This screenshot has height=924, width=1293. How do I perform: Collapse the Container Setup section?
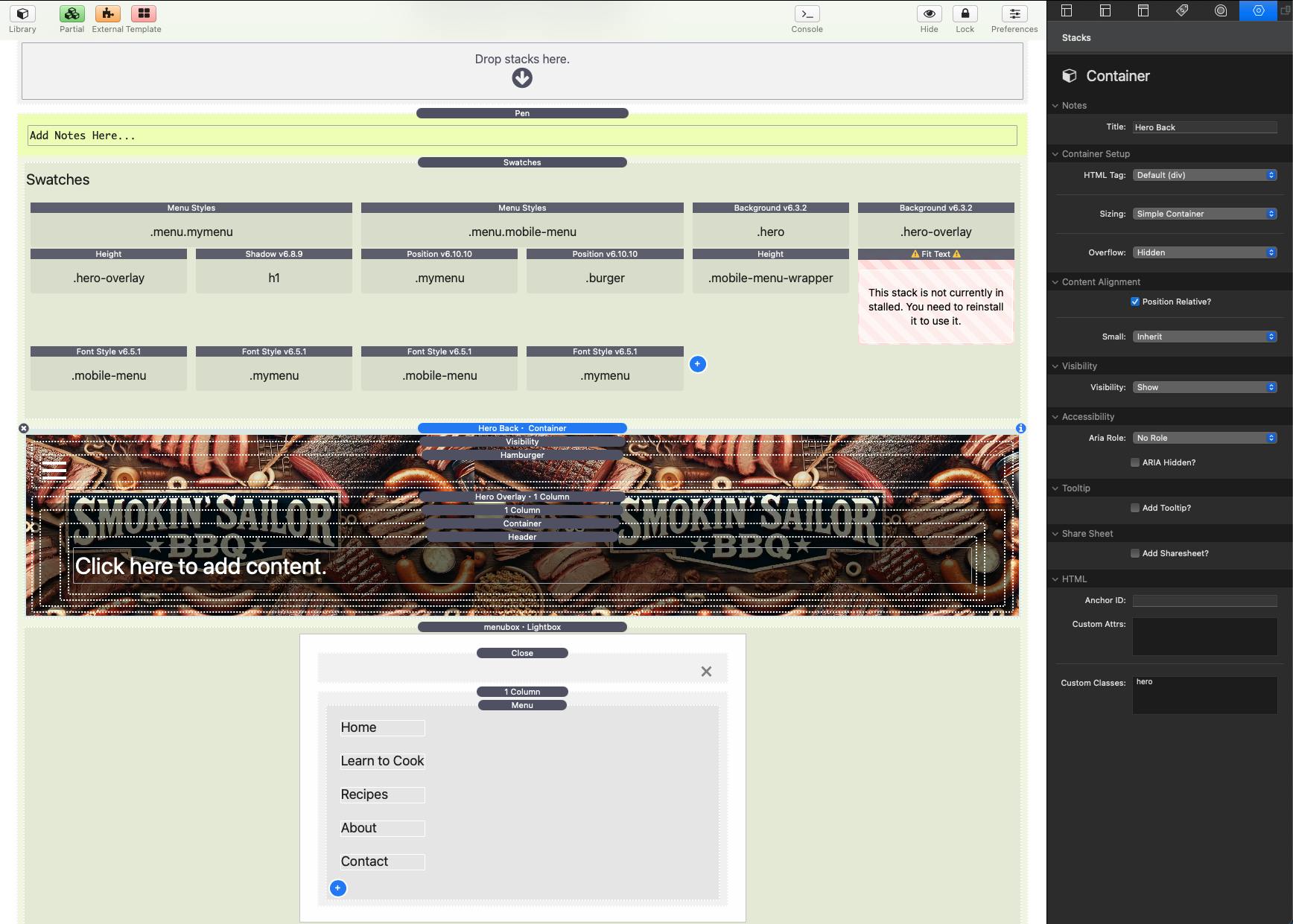(x=1055, y=154)
